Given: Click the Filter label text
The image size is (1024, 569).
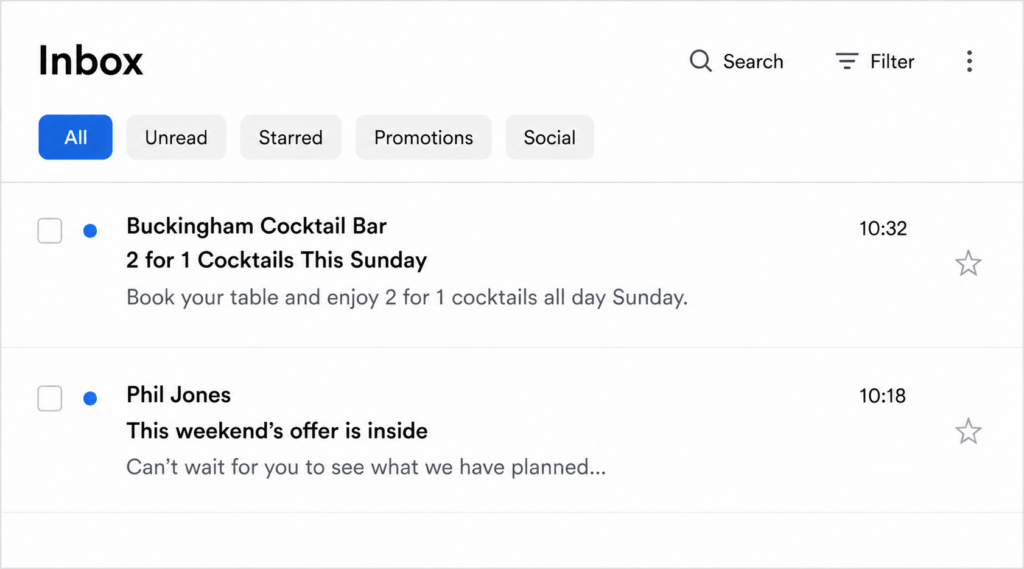Looking at the screenshot, I should pos(892,61).
